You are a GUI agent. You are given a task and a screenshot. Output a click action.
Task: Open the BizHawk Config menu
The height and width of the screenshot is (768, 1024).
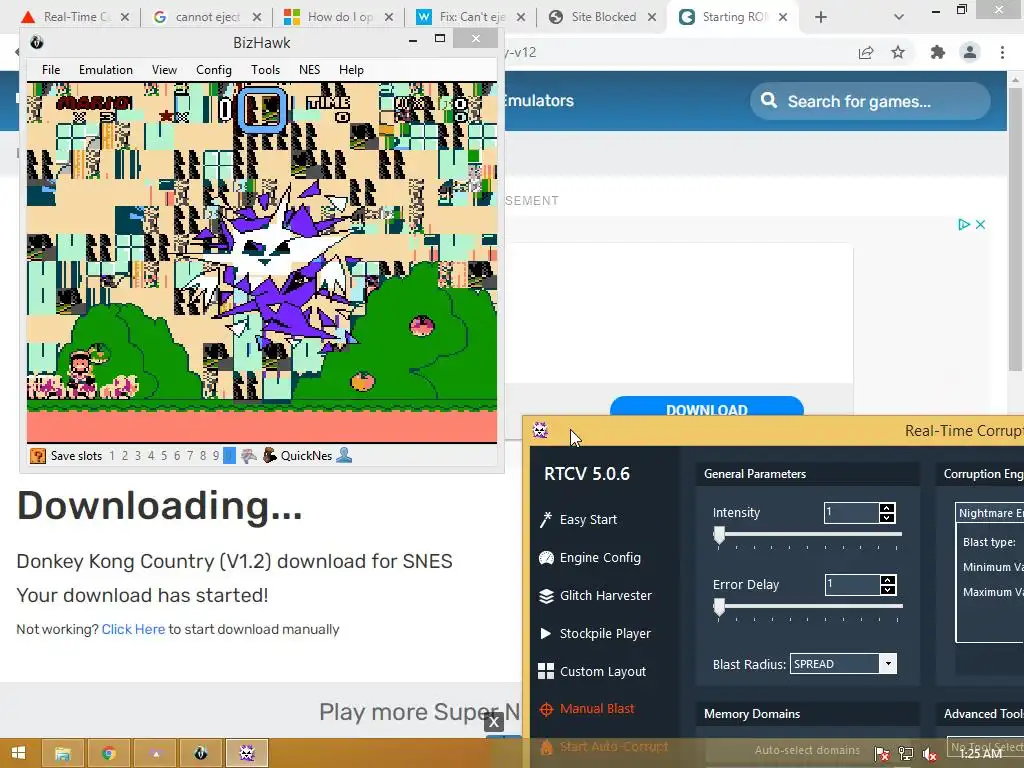pos(214,70)
